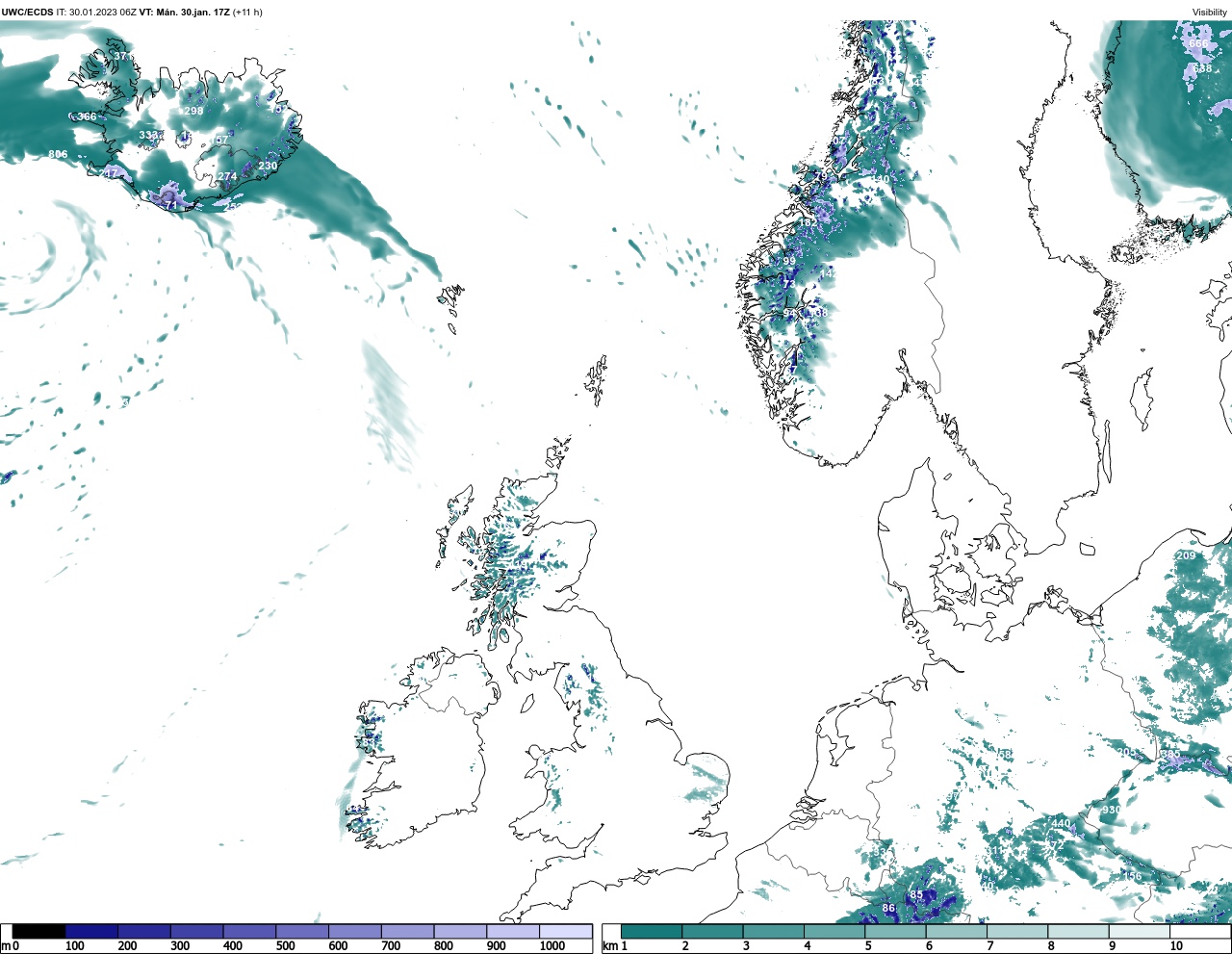The height and width of the screenshot is (954, 1232).
Task: Click the '638' value below 666
Action: pyautogui.click(x=1202, y=69)
